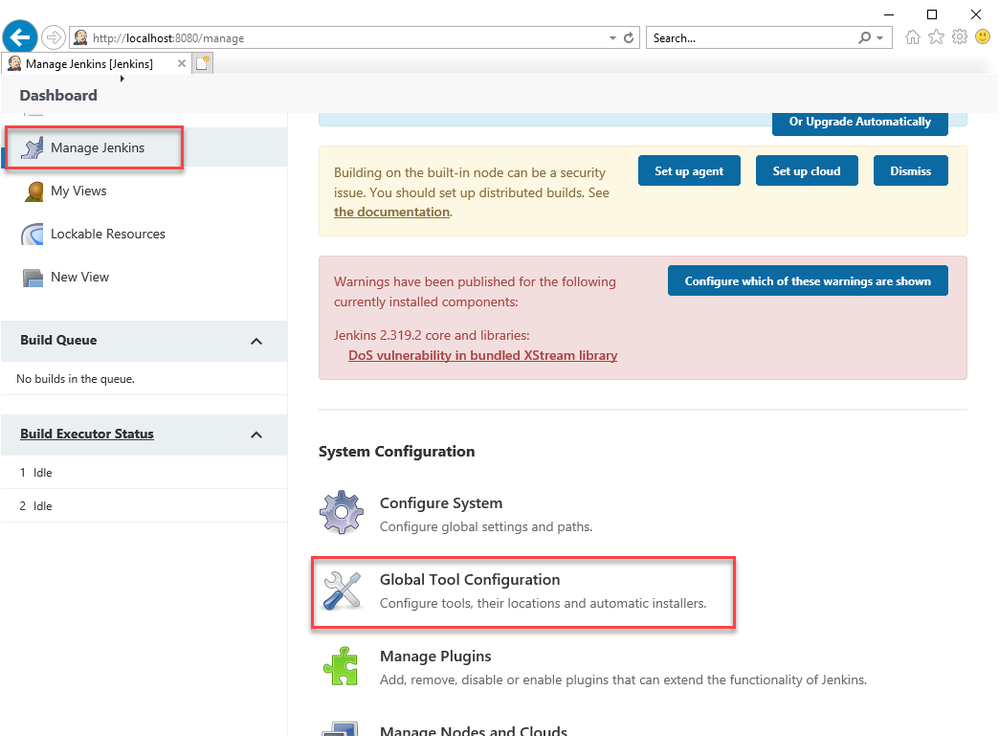Open Manage Jenkins sidebar link
The width and height of the screenshot is (999, 737).
click(x=97, y=148)
